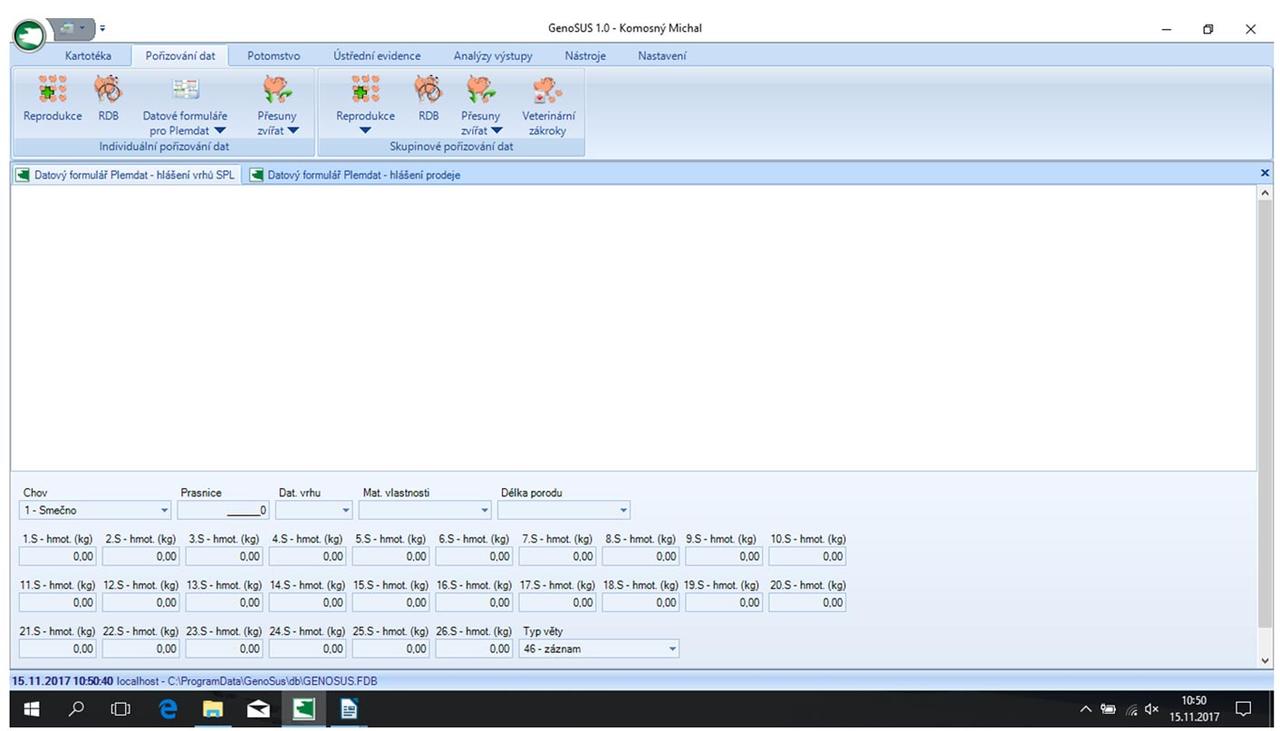Open the Windows Start menu
Image resolution: width=1280 pixels, height=731 pixels.
[x=30, y=709]
